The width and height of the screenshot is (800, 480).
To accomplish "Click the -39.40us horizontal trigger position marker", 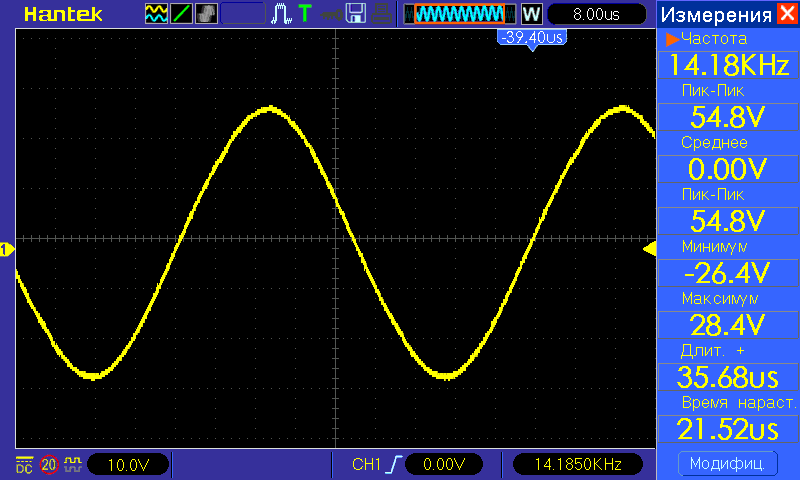I will (532, 39).
